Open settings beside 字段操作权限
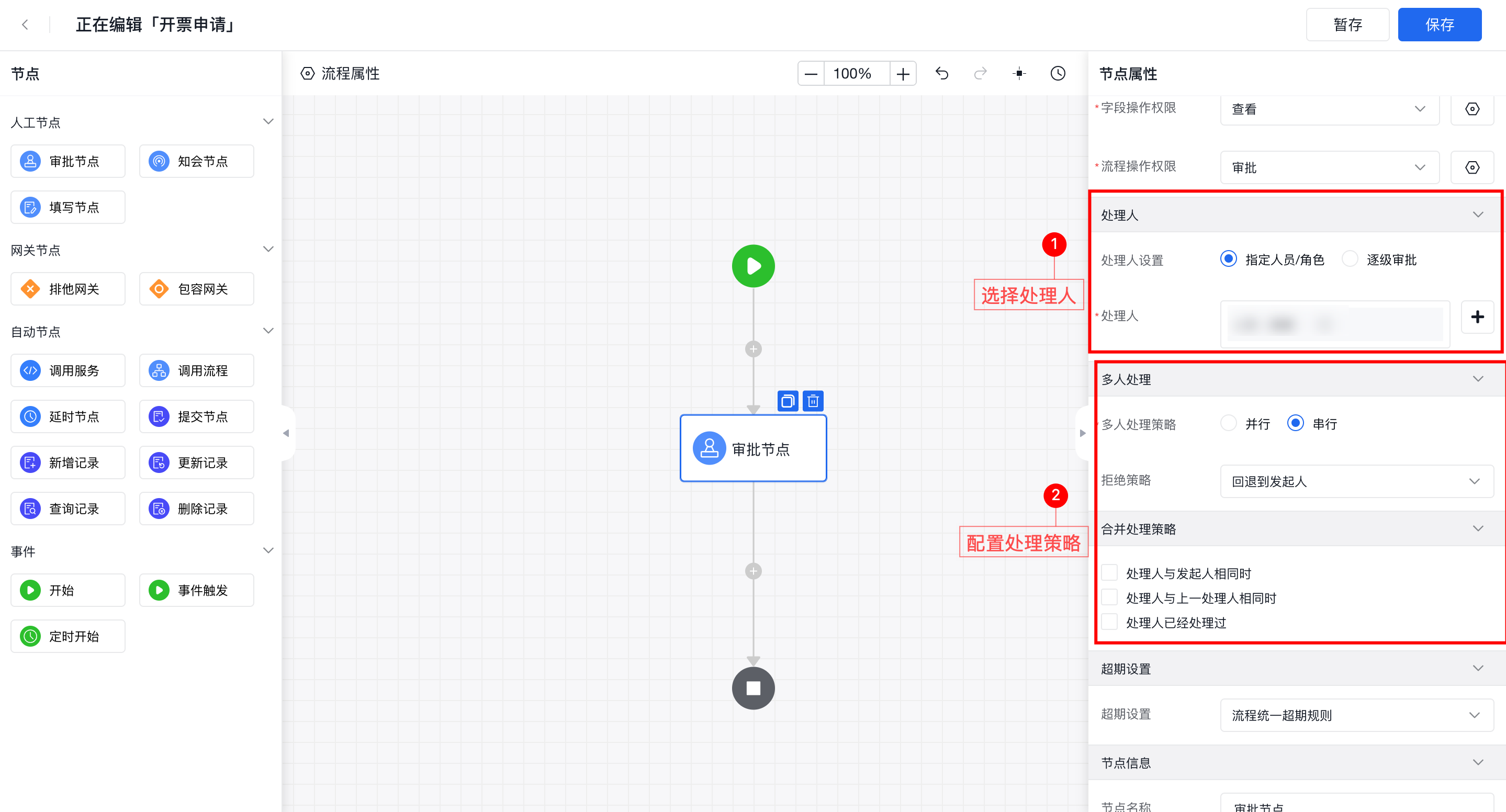The image size is (1506, 812). (x=1472, y=109)
